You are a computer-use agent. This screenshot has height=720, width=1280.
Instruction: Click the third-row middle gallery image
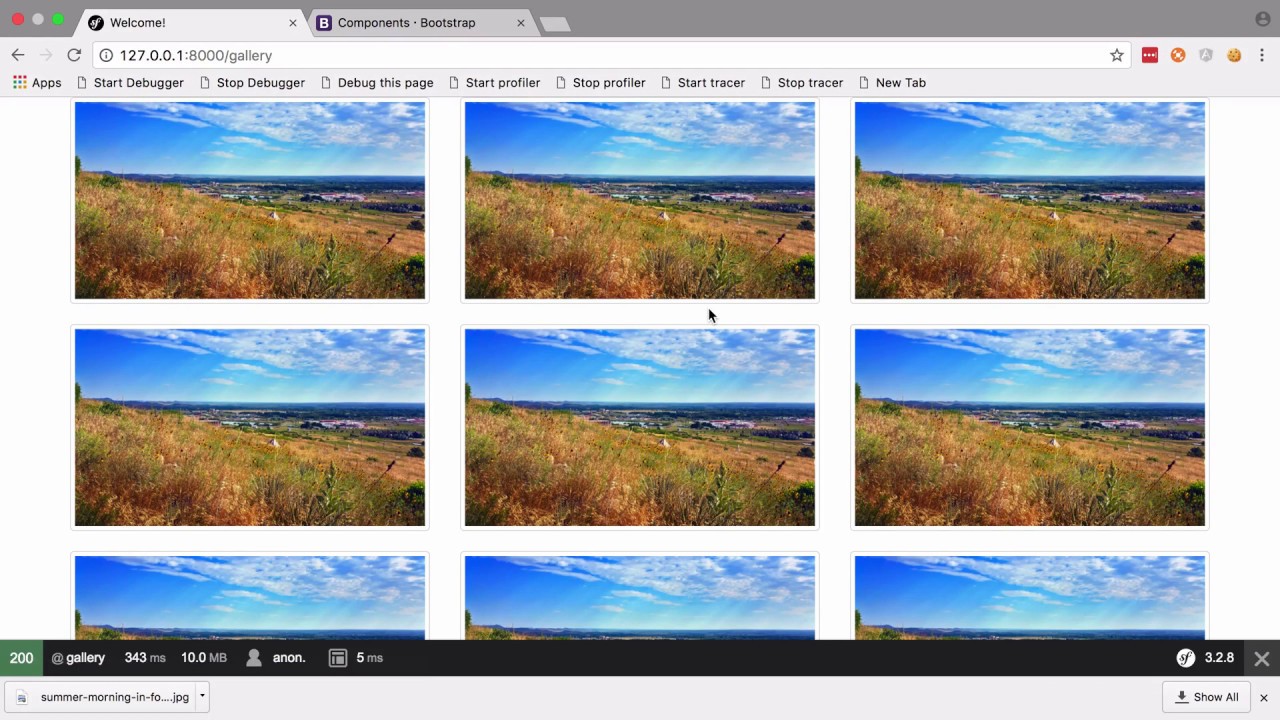tap(640, 596)
